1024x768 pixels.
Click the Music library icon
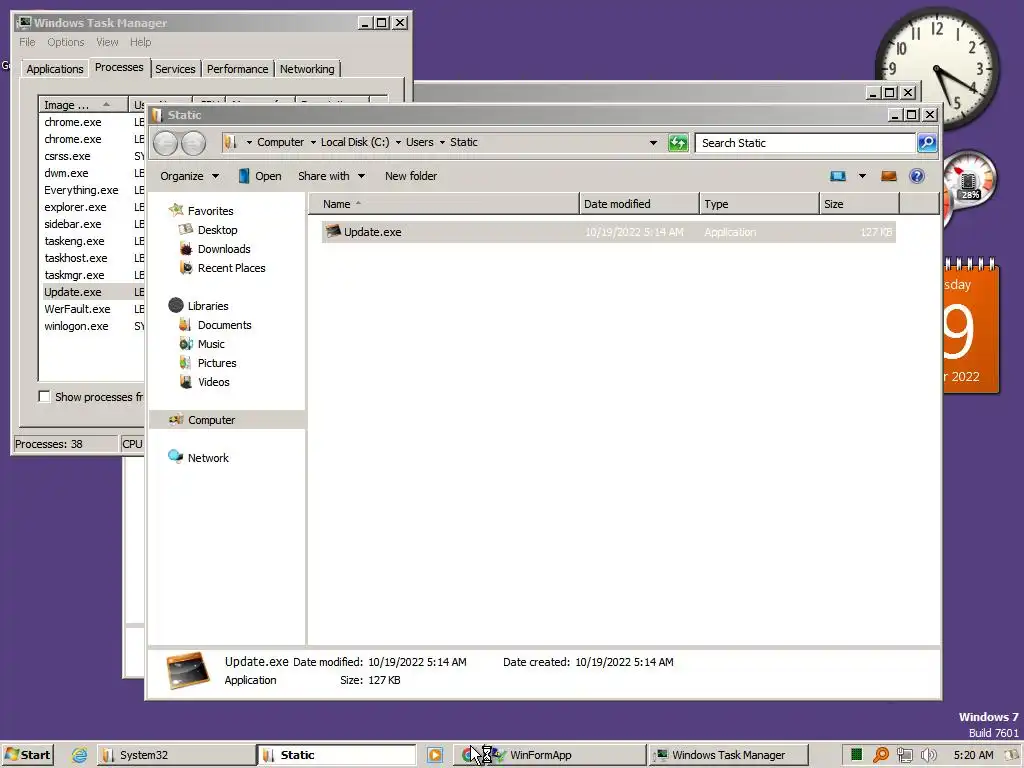click(186, 344)
